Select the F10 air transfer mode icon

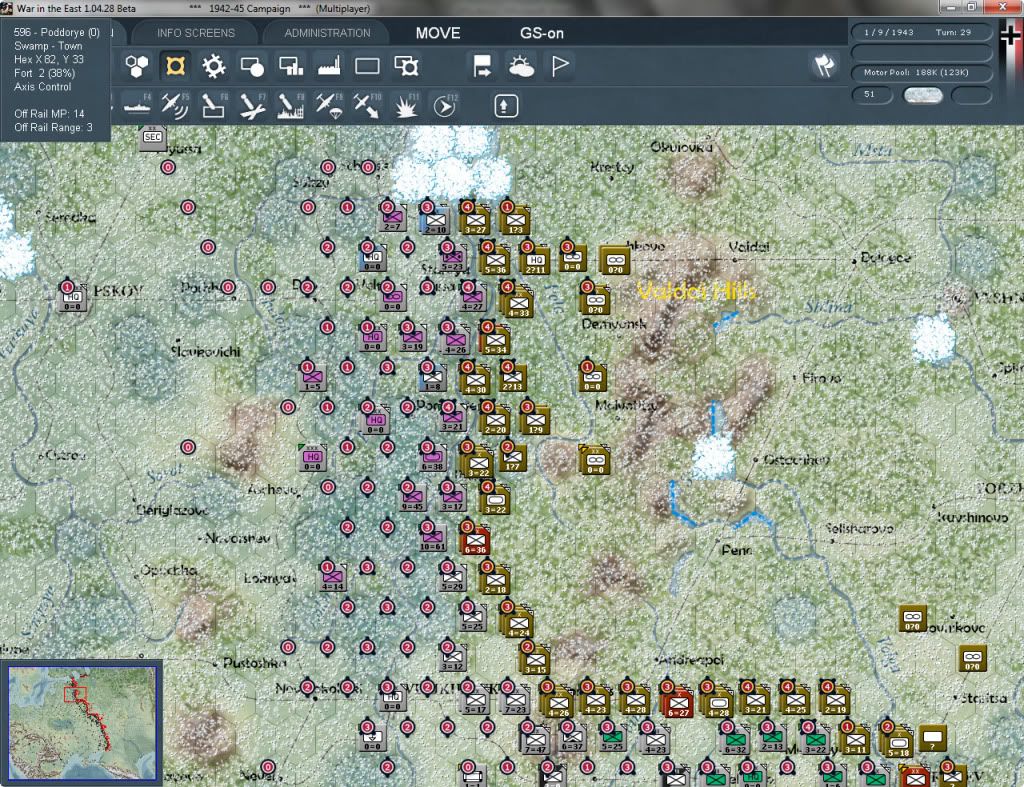(x=367, y=106)
